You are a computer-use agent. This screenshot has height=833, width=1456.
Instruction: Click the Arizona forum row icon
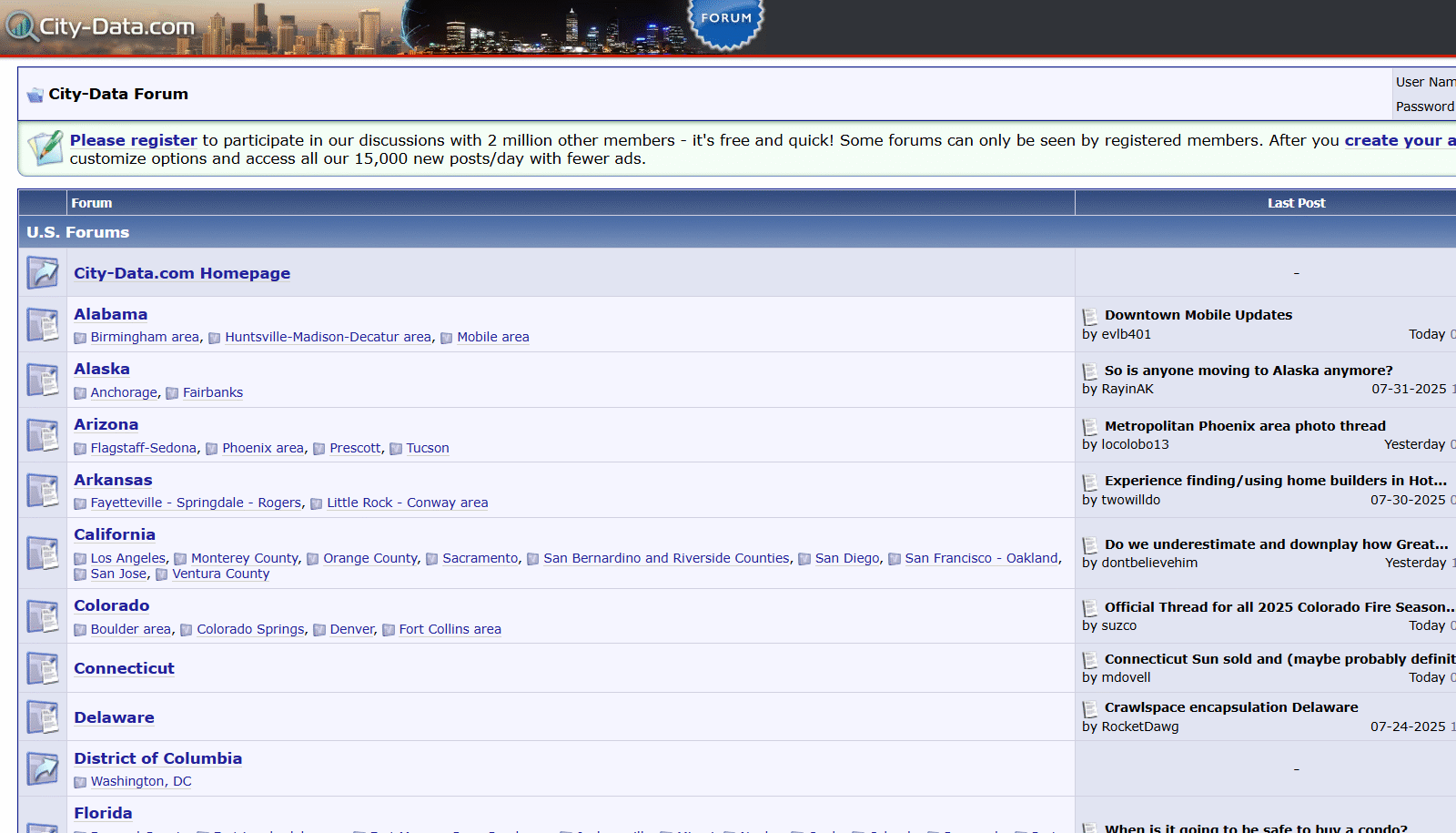pyautogui.click(x=43, y=435)
